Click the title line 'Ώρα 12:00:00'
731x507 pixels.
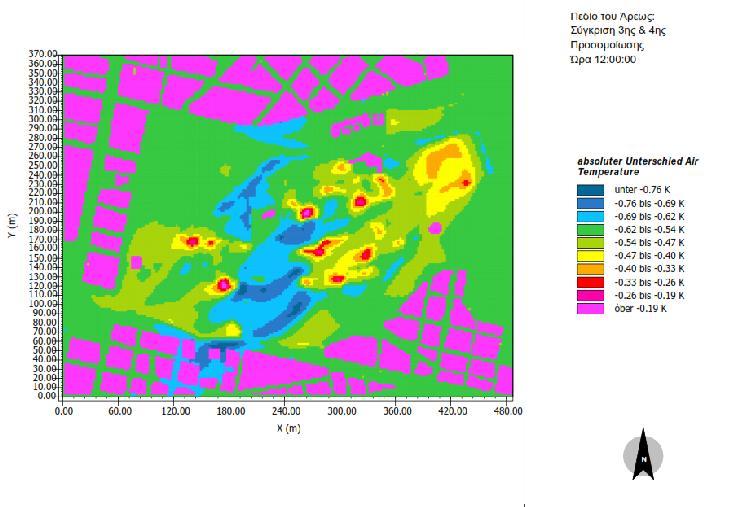tap(603, 59)
